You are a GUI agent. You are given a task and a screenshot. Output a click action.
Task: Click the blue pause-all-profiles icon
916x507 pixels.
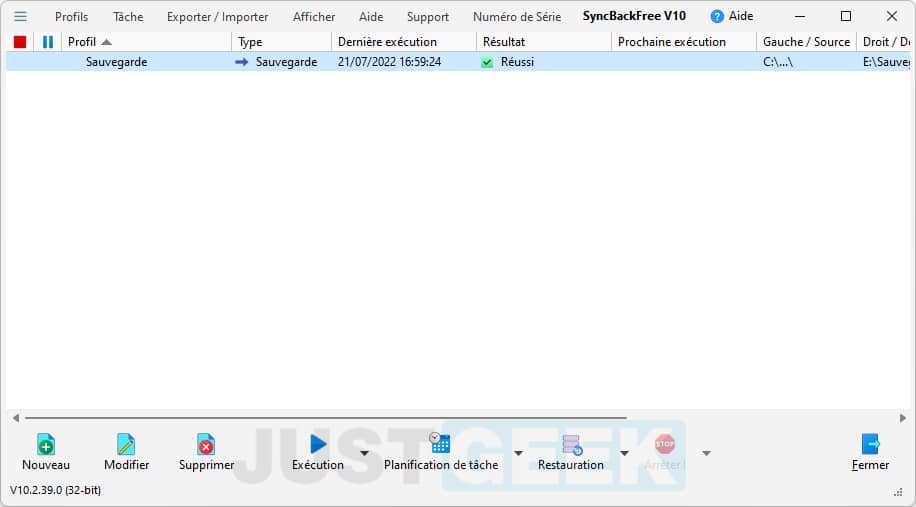pyautogui.click(x=48, y=42)
